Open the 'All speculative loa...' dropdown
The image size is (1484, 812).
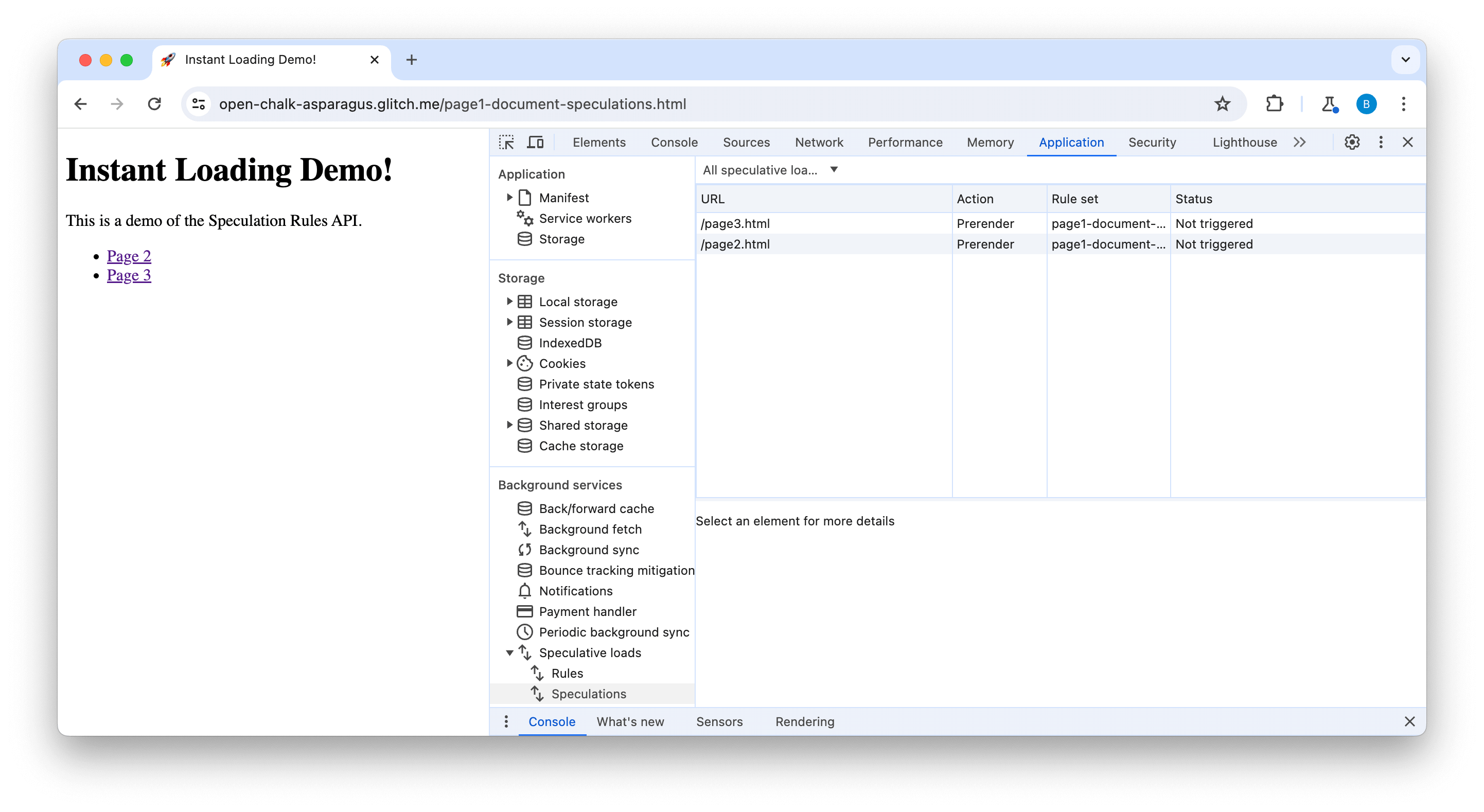click(x=770, y=170)
